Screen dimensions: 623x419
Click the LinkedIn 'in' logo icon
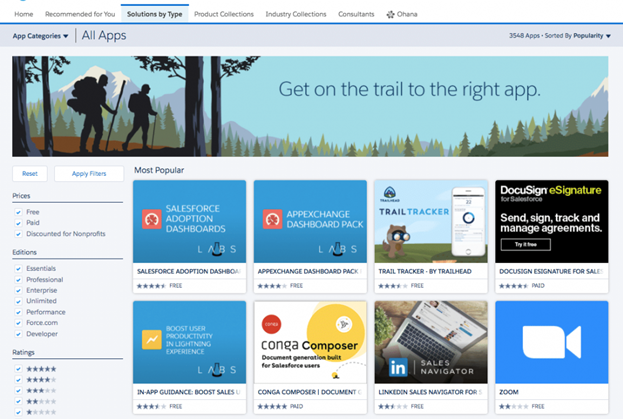[x=398, y=367]
